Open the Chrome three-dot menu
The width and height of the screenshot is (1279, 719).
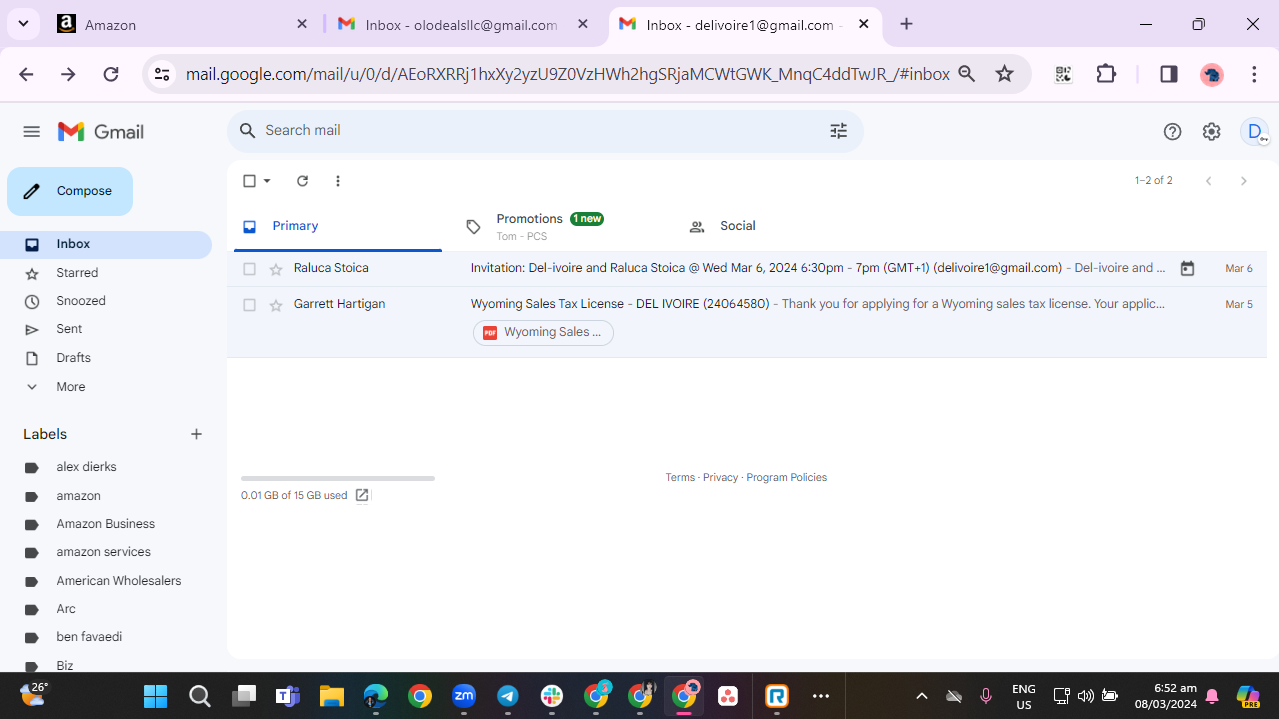coord(1254,74)
